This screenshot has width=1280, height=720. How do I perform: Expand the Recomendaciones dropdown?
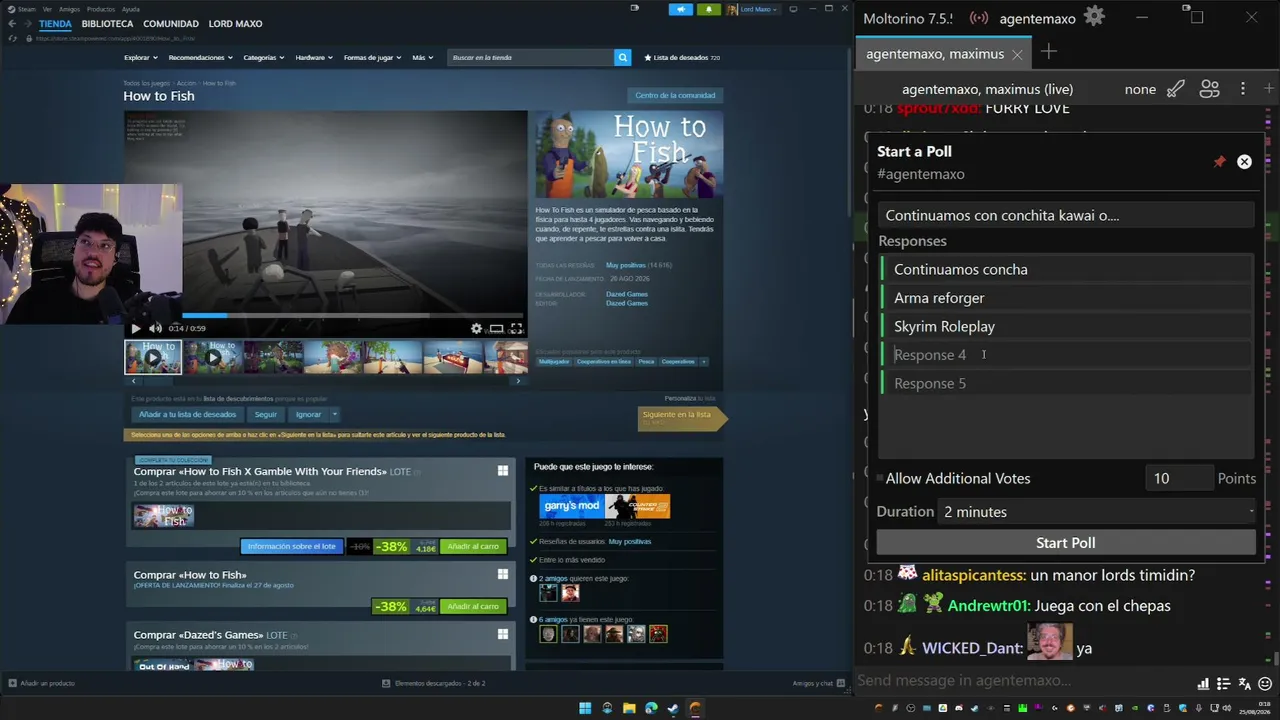coord(200,58)
